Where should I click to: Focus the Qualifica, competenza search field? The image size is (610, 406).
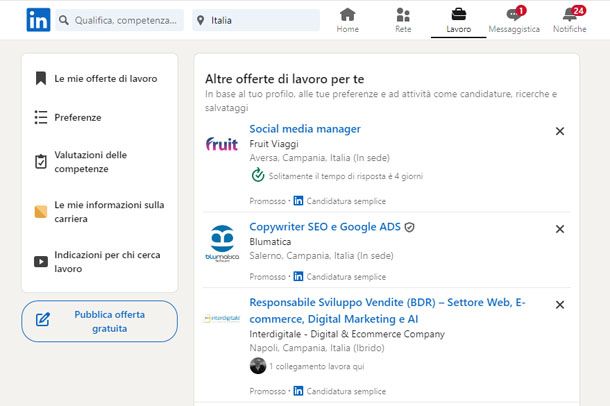119,20
